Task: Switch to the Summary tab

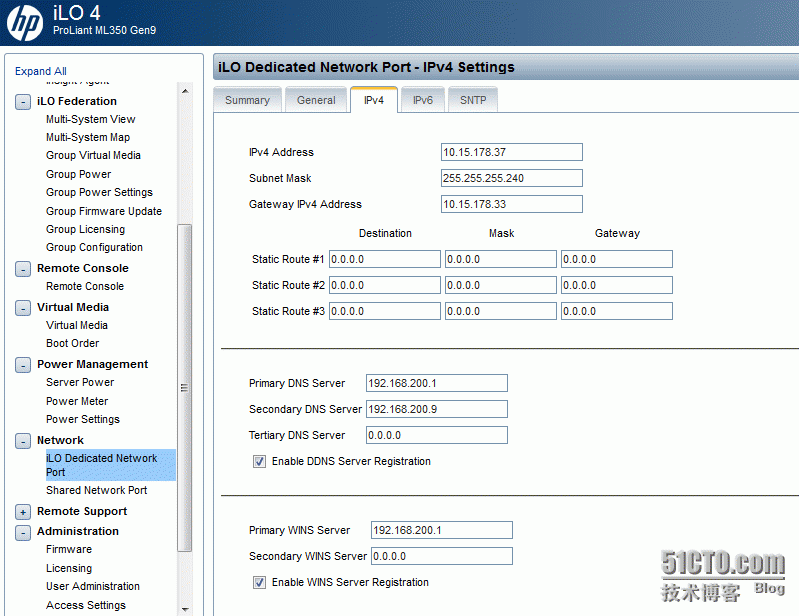Action: (248, 100)
